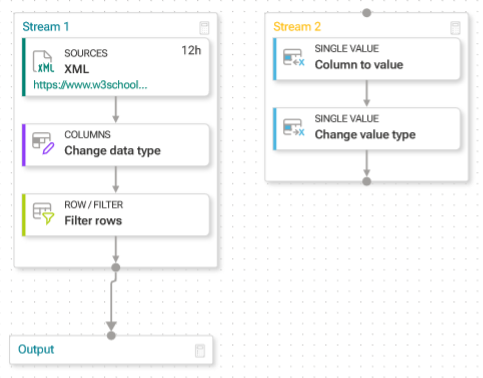483x378 pixels.
Task: Click the Change value type icon
Action: (294, 127)
